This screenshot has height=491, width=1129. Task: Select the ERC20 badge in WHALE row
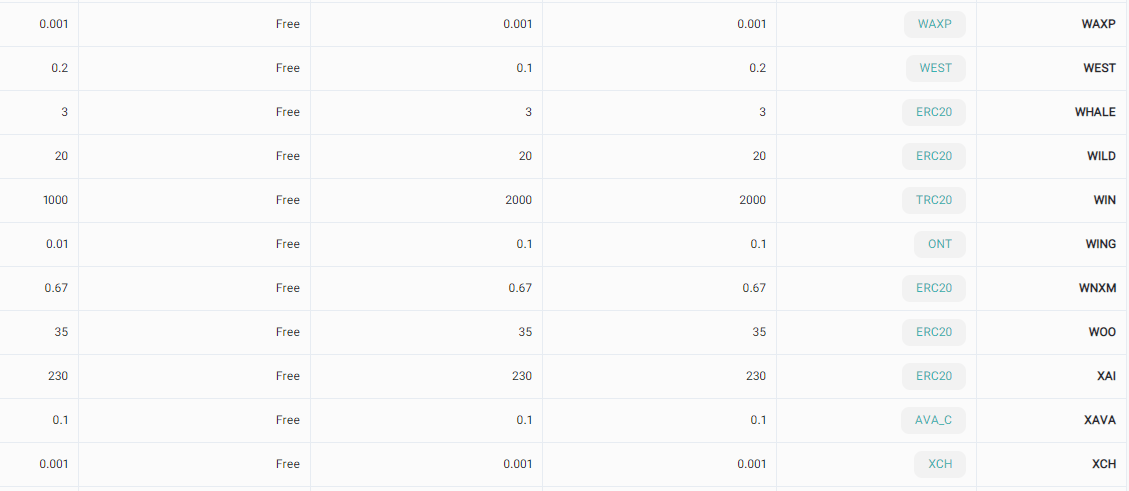[x=934, y=112]
